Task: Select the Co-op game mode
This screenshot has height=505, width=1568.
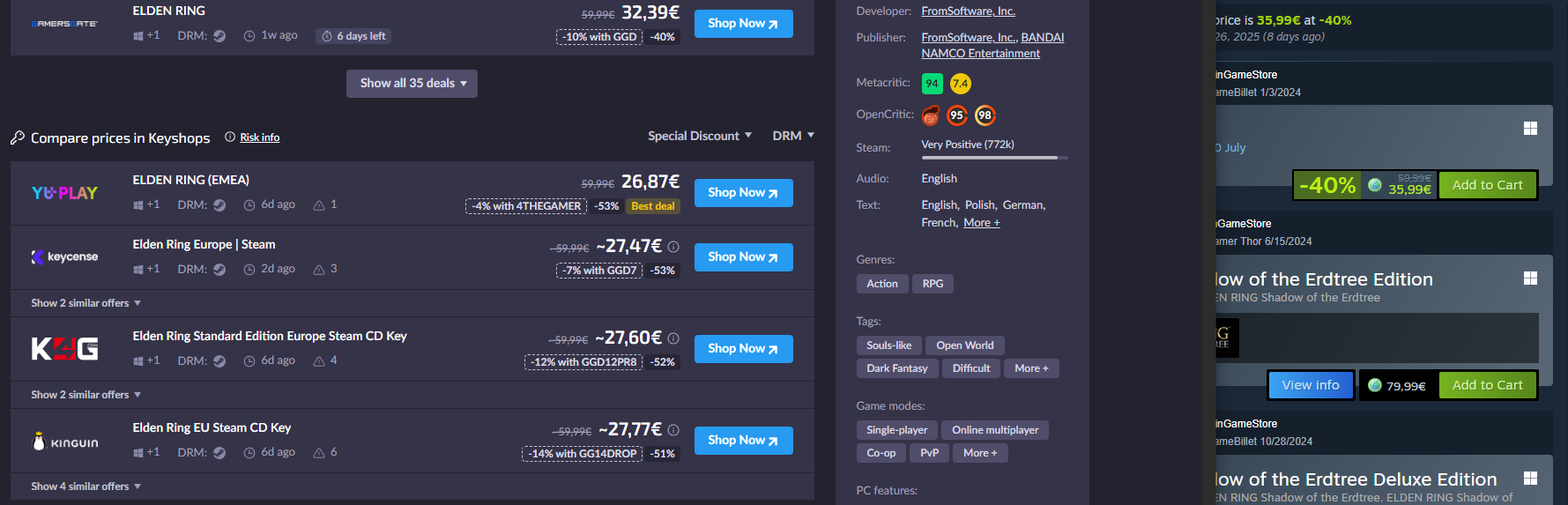Action: (x=881, y=453)
